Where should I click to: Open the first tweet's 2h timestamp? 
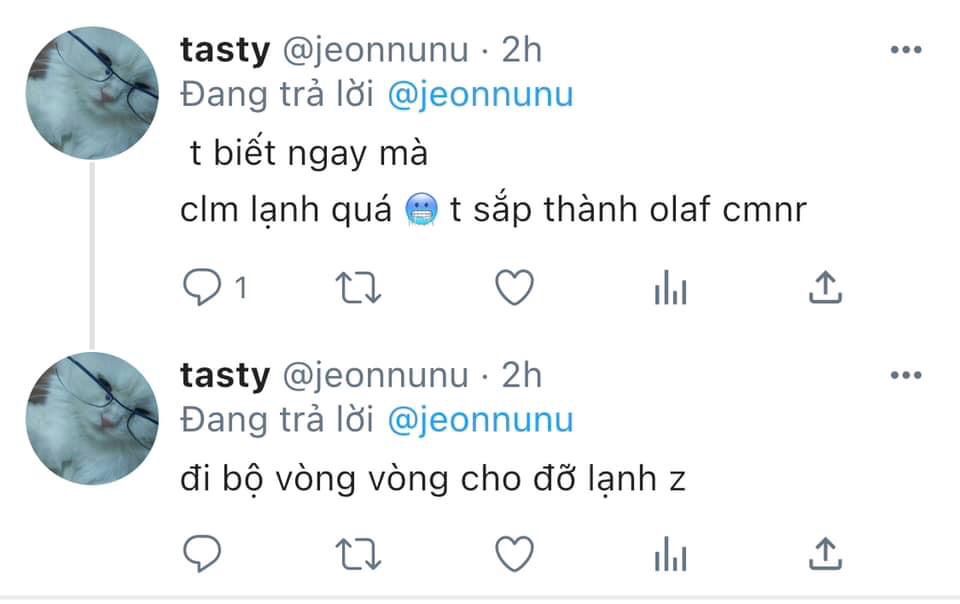[522, 50]
